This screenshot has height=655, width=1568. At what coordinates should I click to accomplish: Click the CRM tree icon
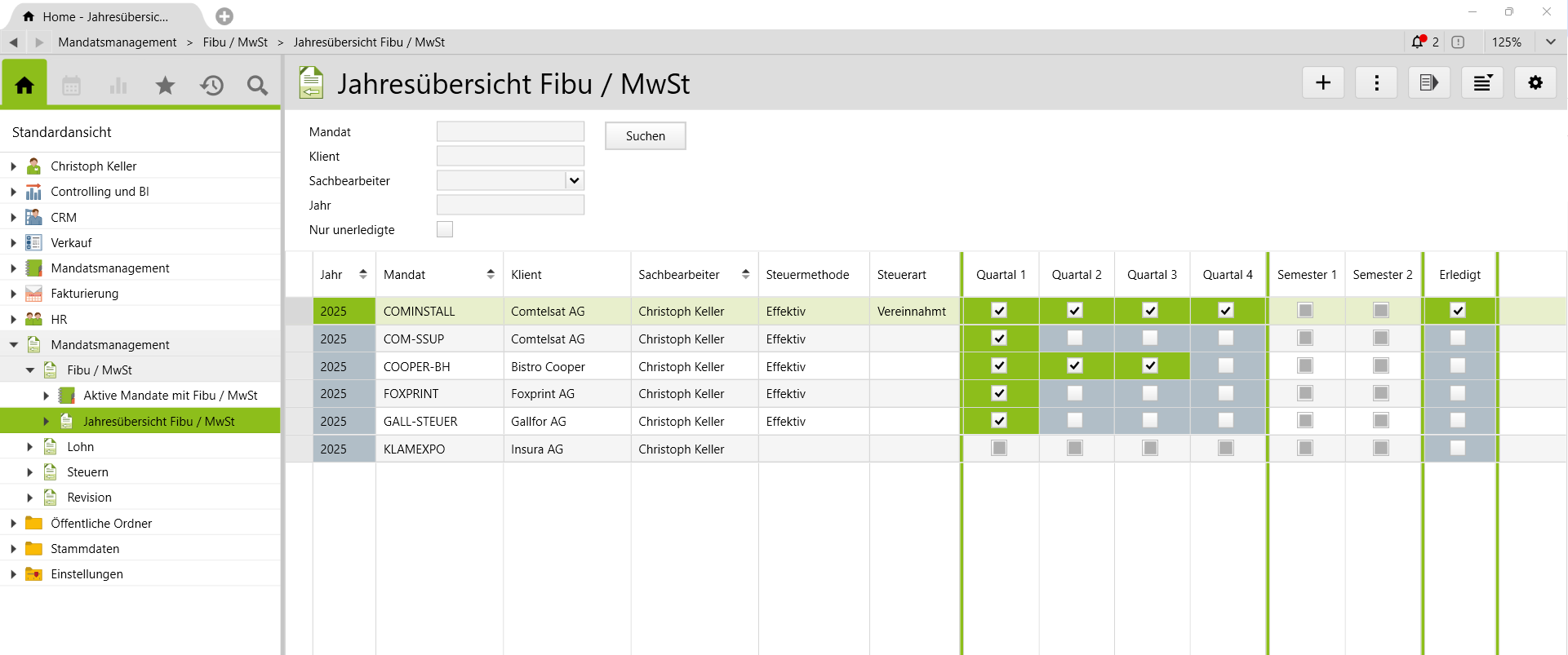[33, 217]
